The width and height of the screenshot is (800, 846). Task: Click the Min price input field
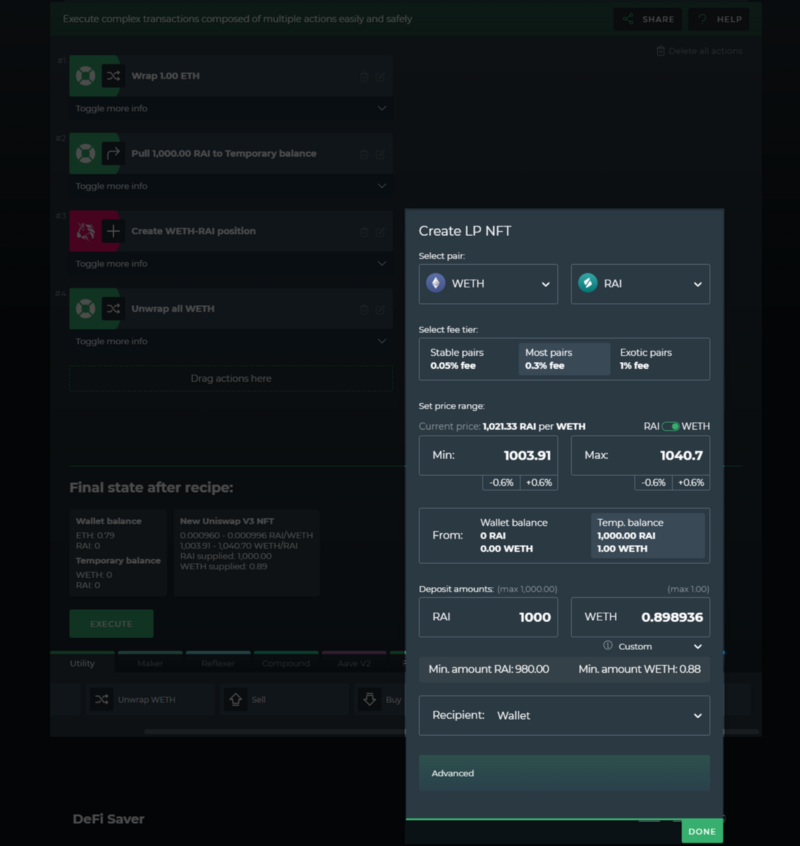click(488, 455)
